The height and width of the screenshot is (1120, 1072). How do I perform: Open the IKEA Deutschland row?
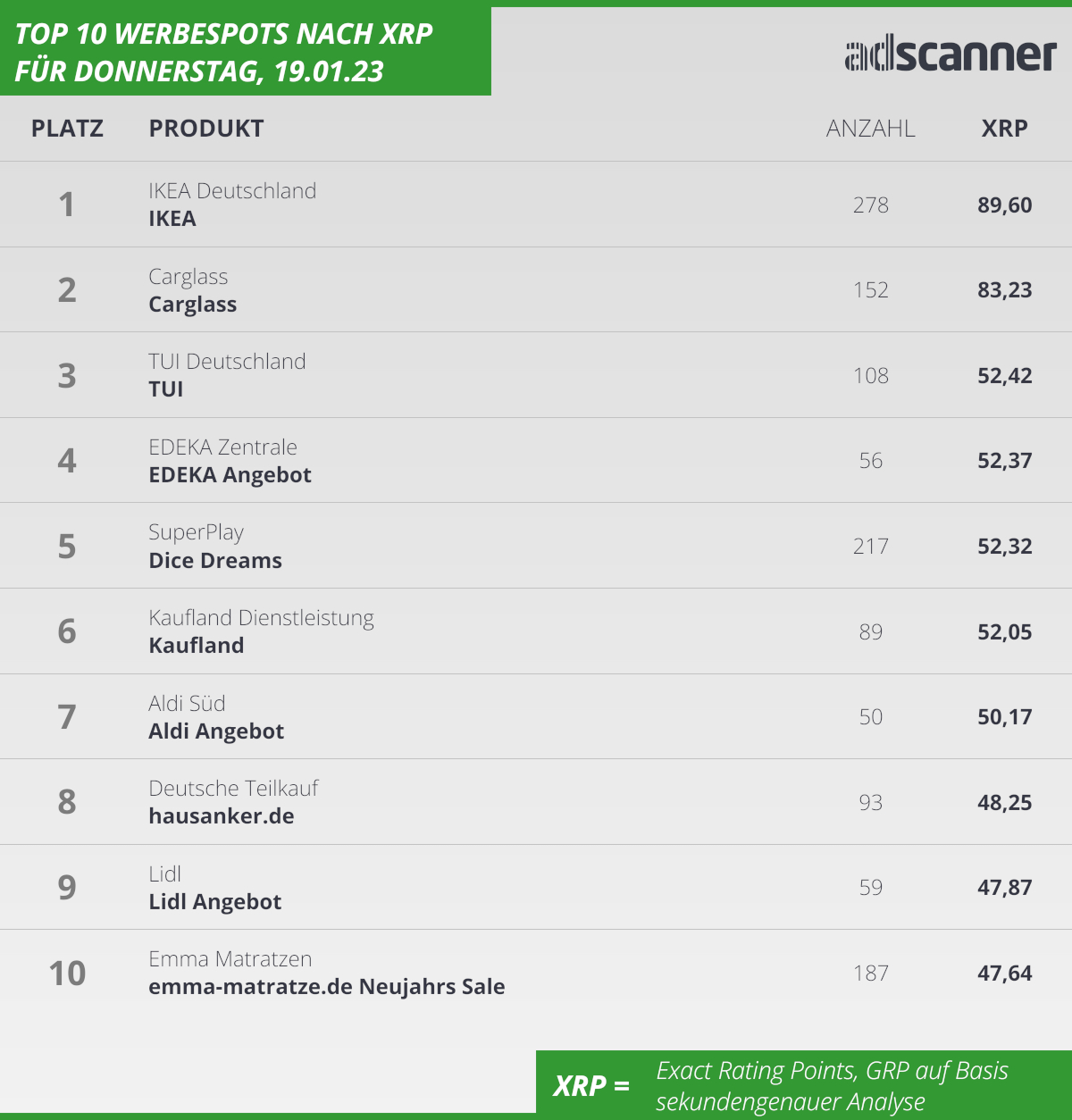[536, 205]
